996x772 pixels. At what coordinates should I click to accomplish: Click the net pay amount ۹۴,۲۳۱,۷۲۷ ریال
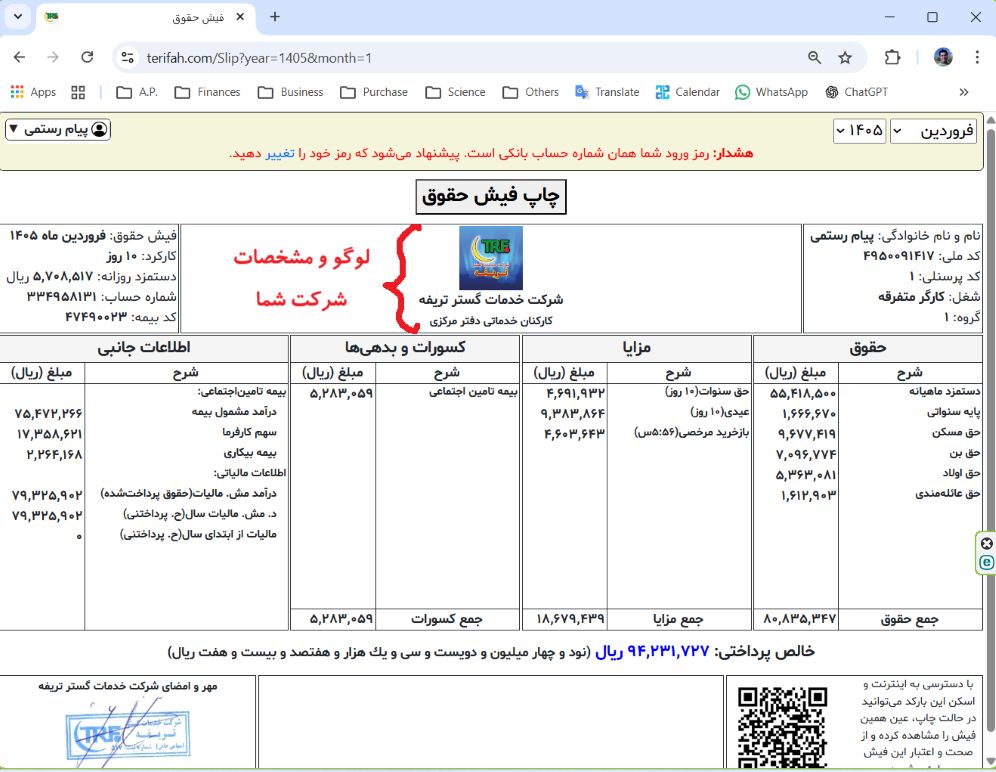pyautogui.click(x=652, y=651)
